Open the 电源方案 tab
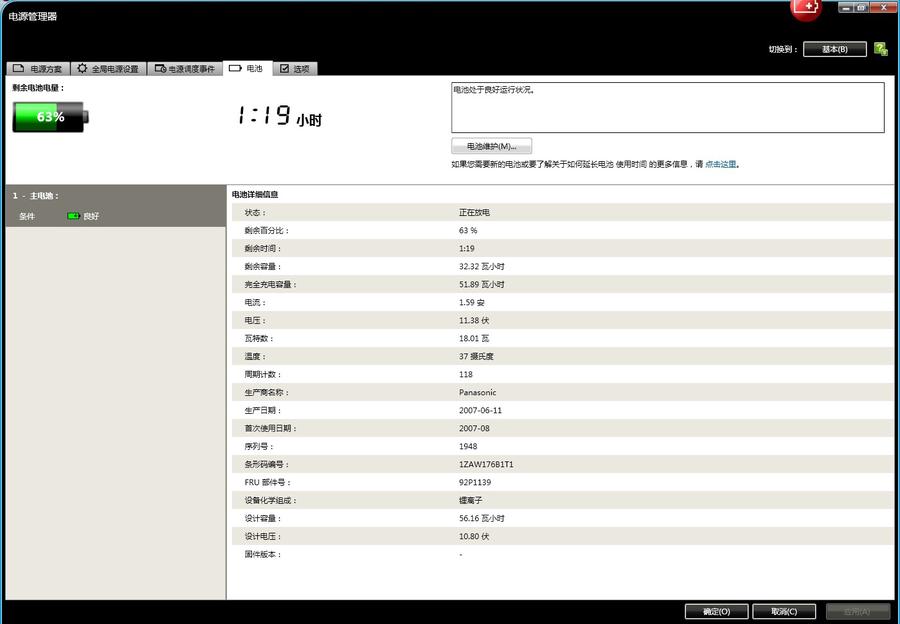The height and width of the screenshot is (624, 900). [x=38, y=68]
